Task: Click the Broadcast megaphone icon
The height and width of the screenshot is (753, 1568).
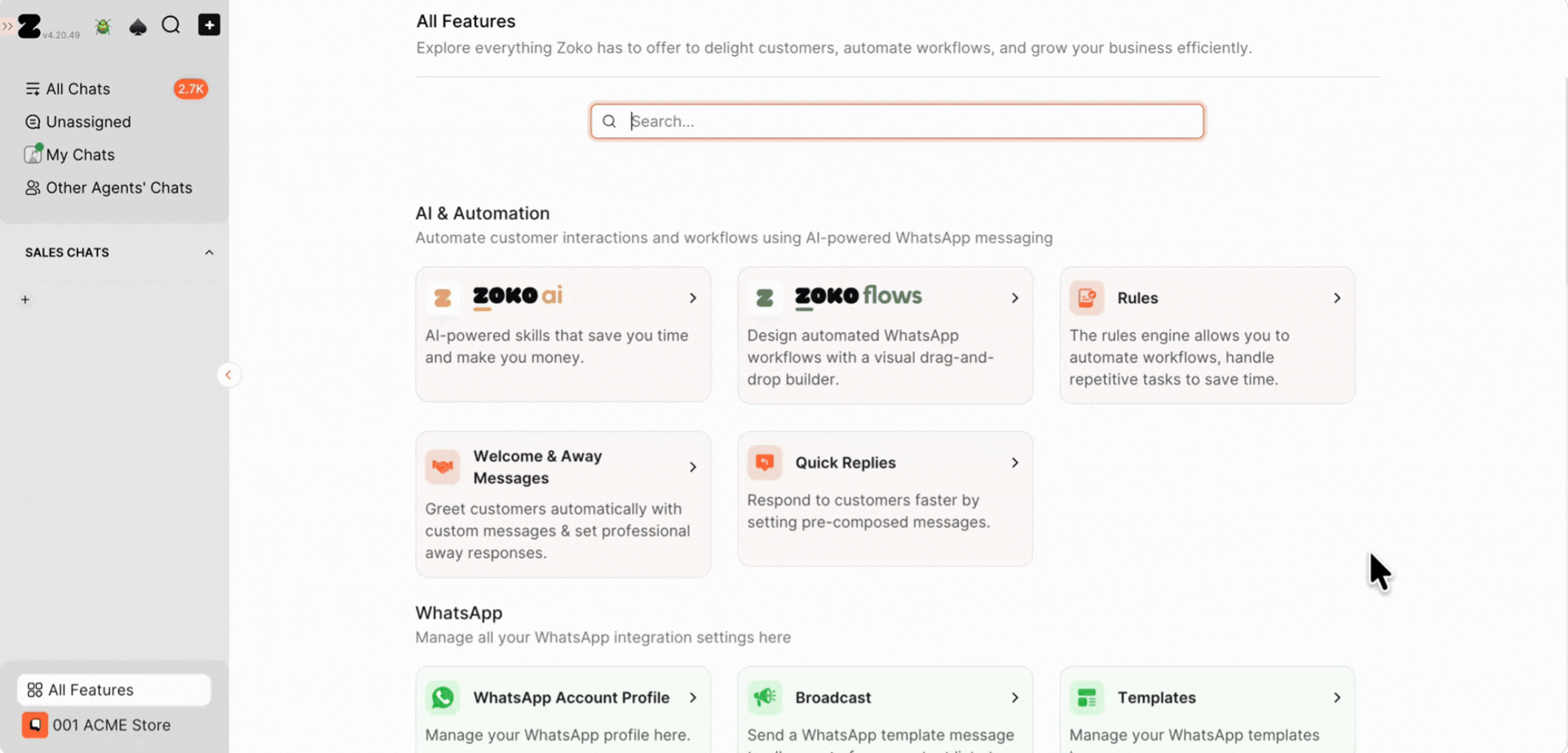Action: pyautogui.click(x=764, y=697)
